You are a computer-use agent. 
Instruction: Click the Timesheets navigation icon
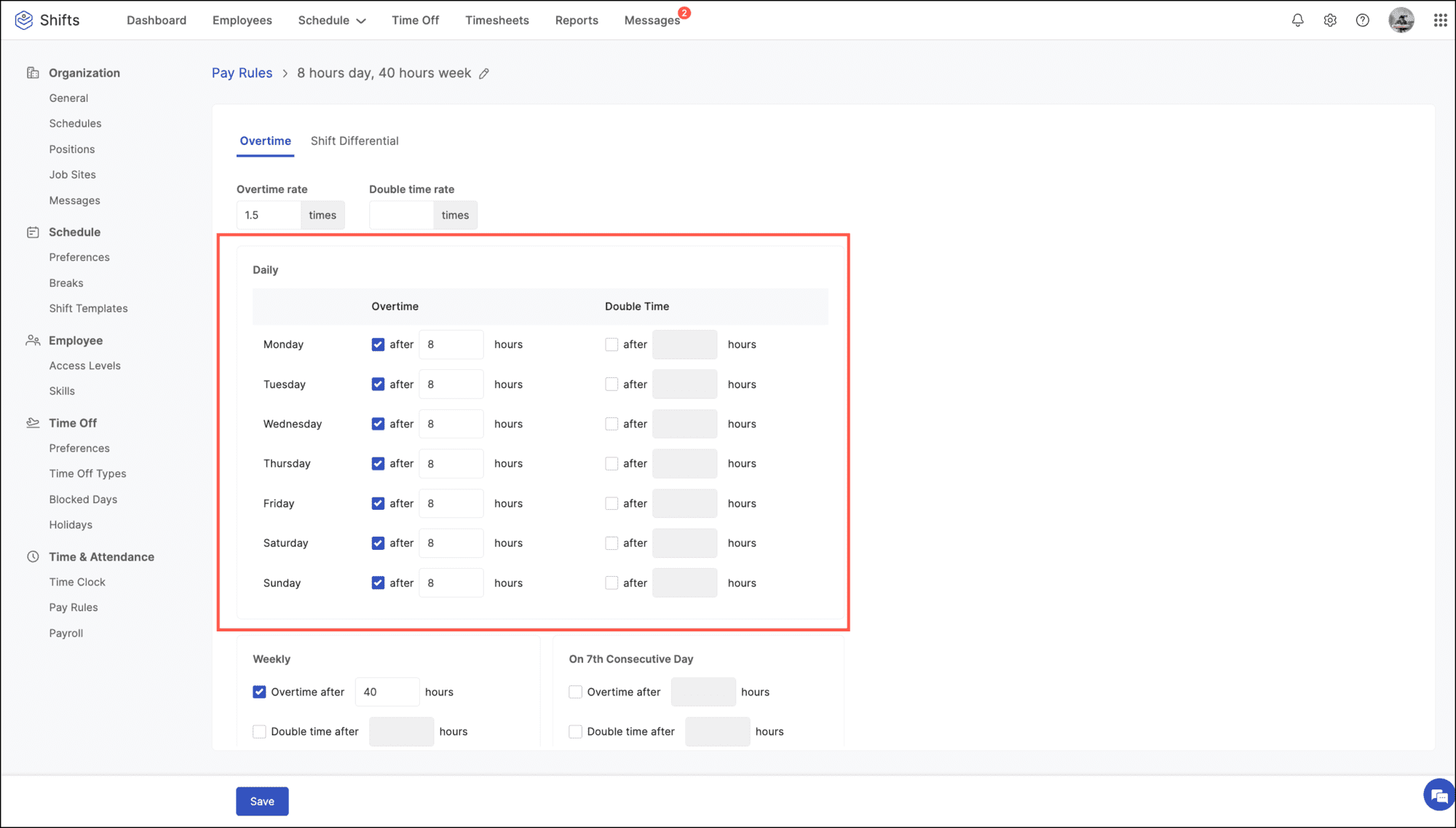point(496,20)
